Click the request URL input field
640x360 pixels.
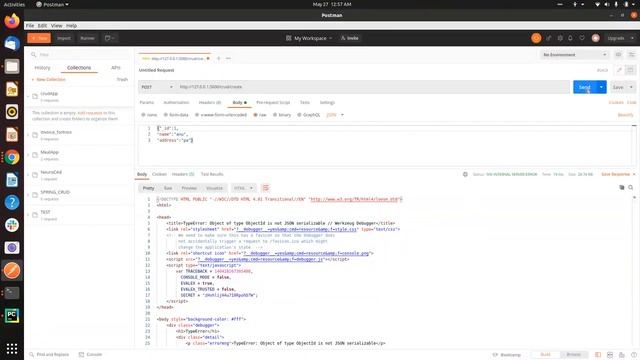coord(373,87)
